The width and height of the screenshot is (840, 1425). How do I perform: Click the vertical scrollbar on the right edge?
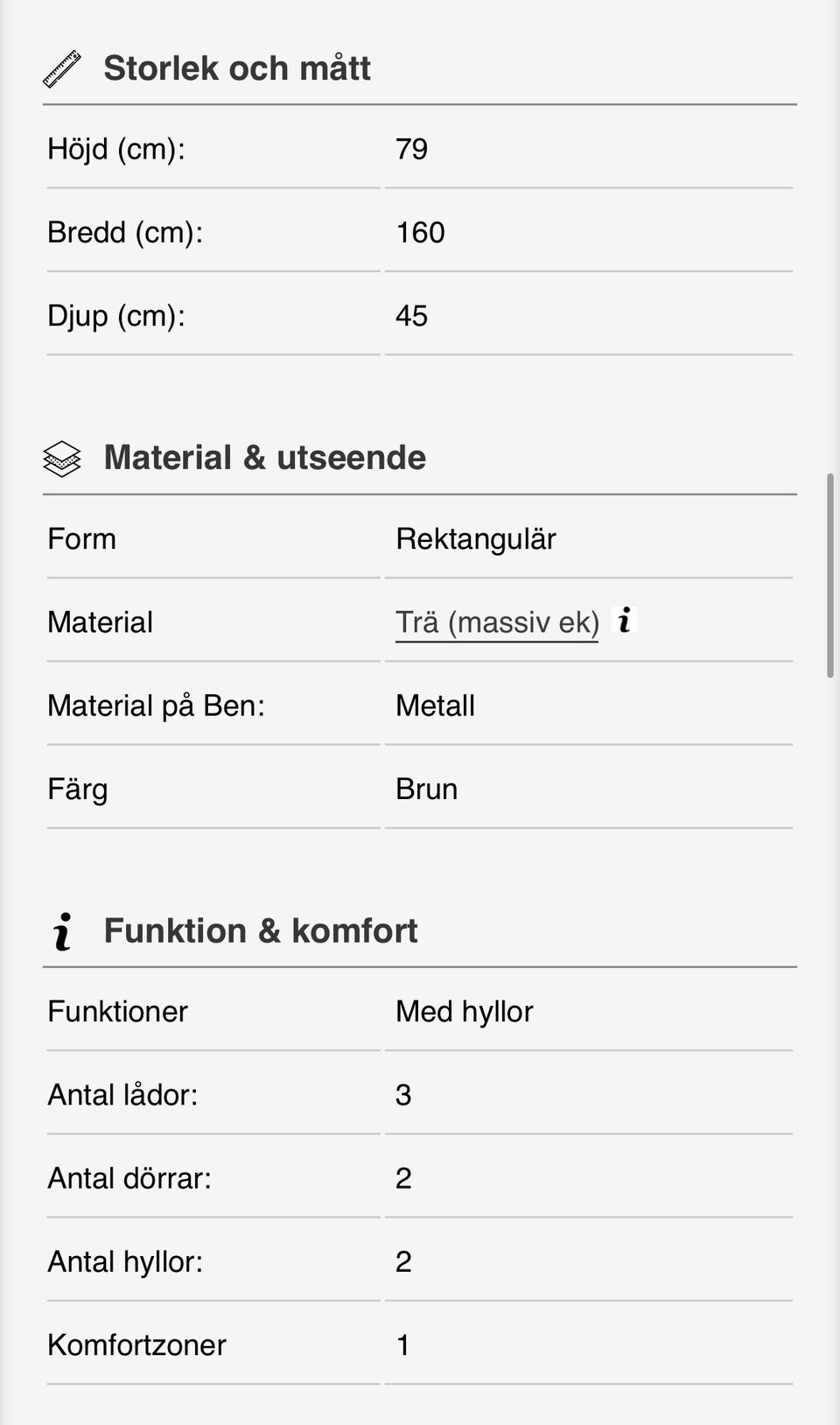tap(830, 575)
